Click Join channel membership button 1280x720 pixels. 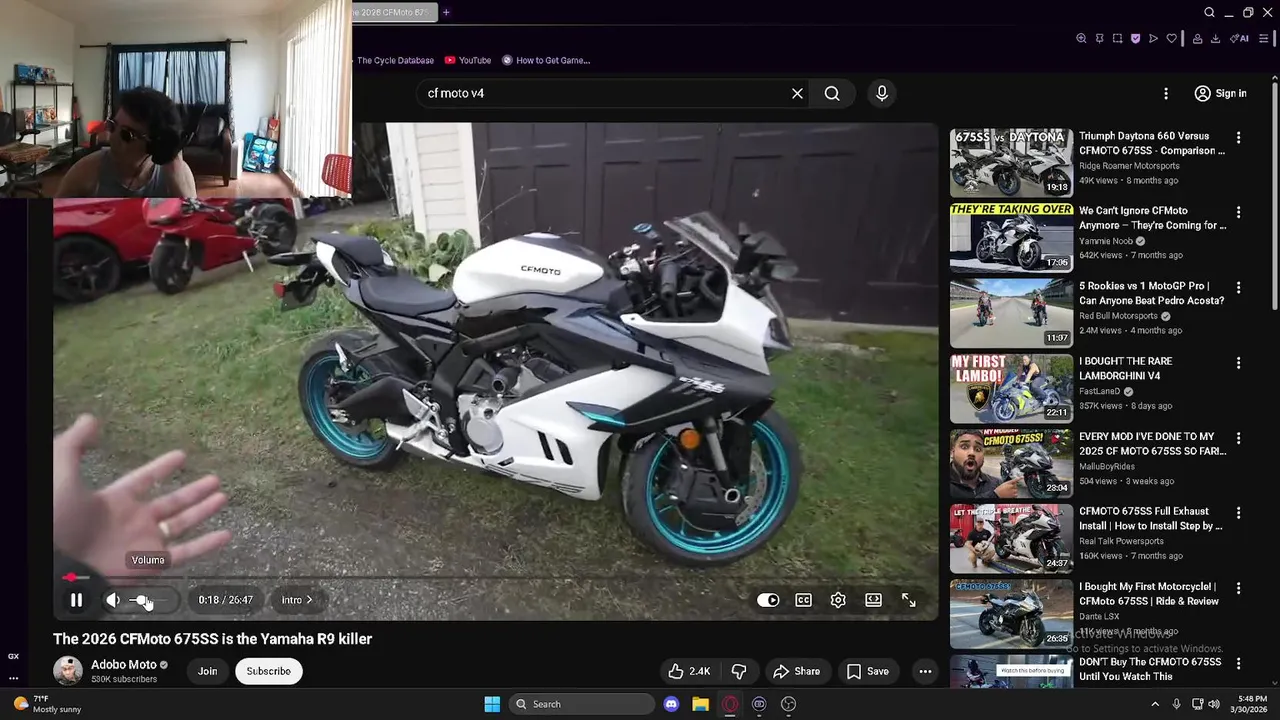(207, 671)
